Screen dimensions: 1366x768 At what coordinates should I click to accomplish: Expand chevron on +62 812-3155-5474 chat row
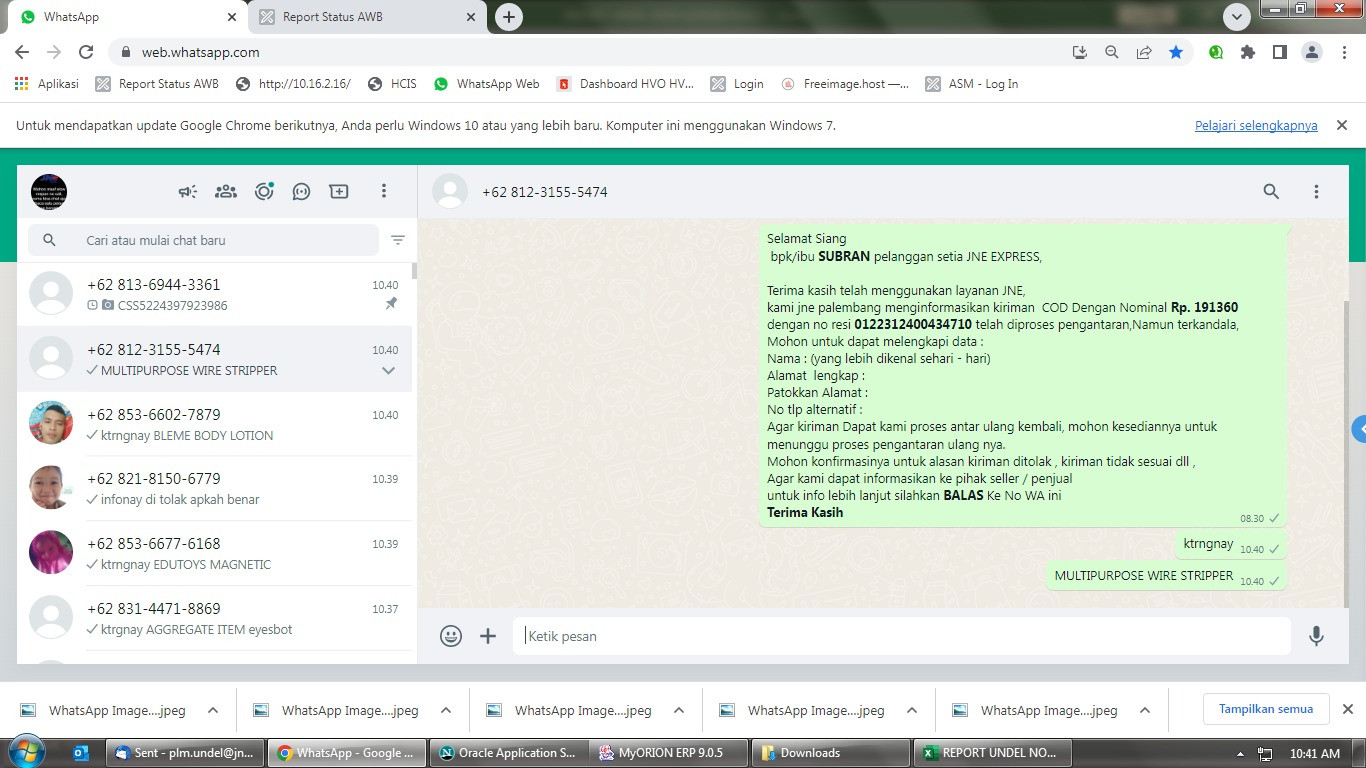(389, 370)
